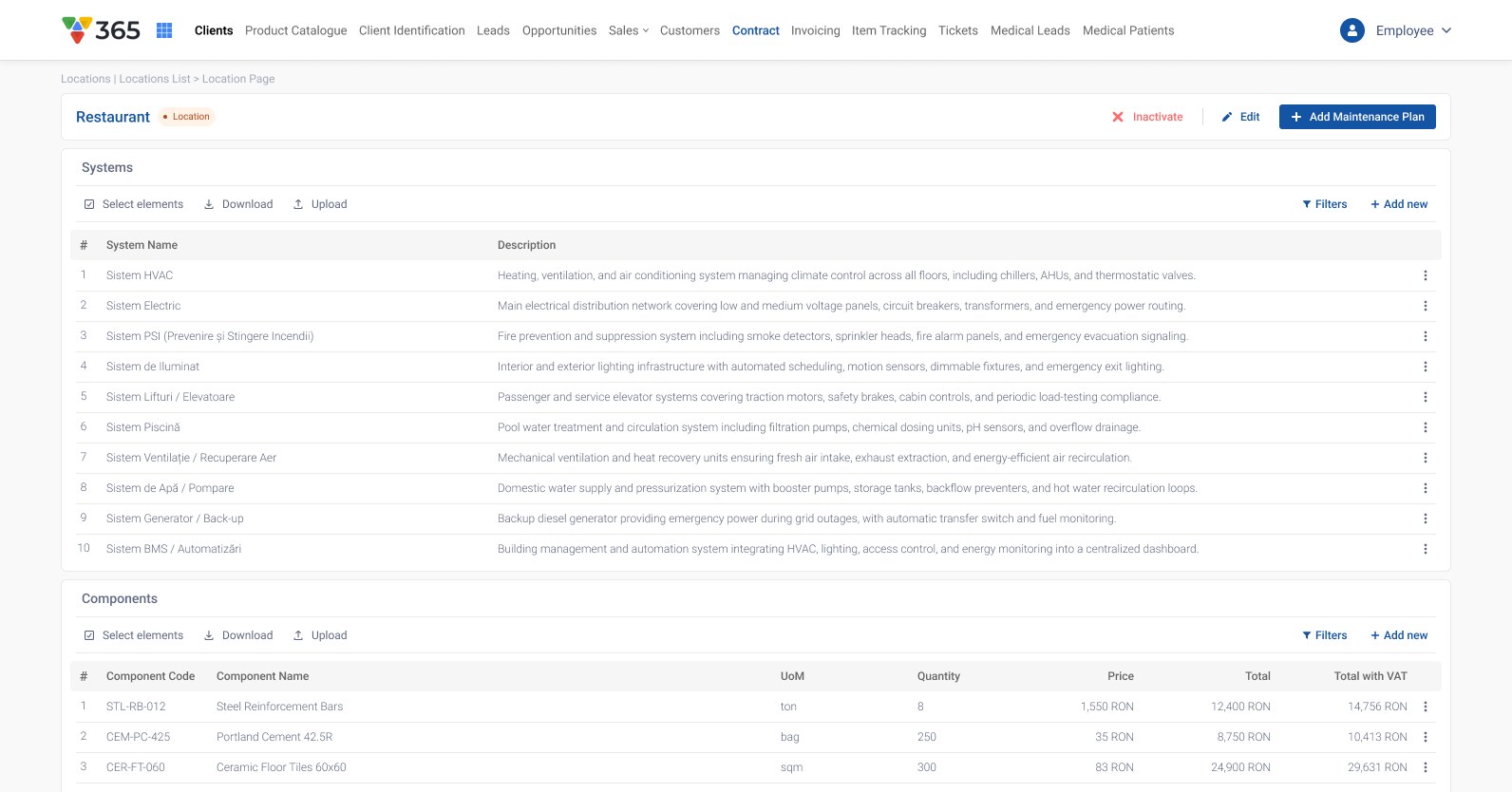Click the Description column header
This screenshot has height=792, width=1512.
coord(527,245)
